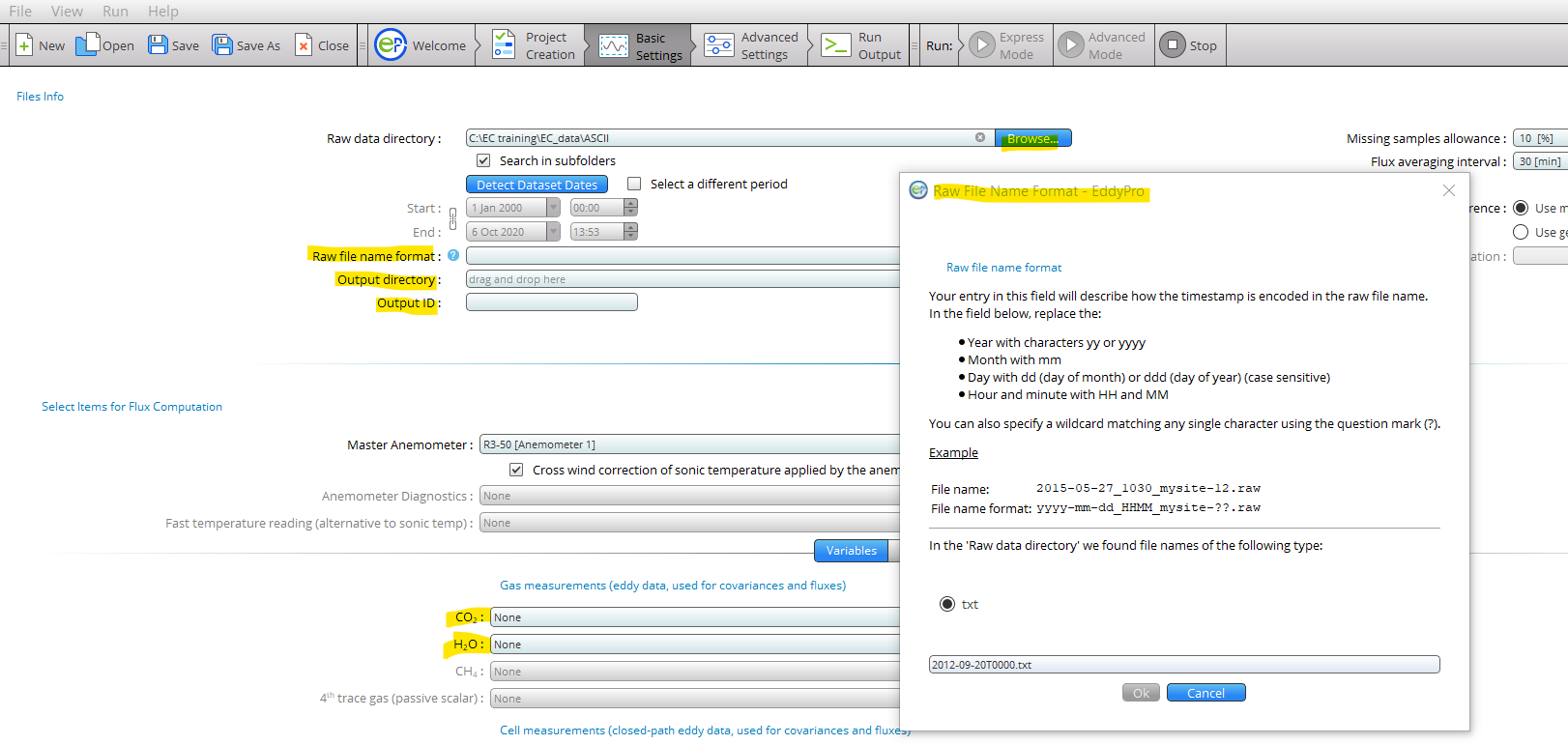Click the Output directory field
This screenshot has height=745, width=1568.
(x=682, y=279)
